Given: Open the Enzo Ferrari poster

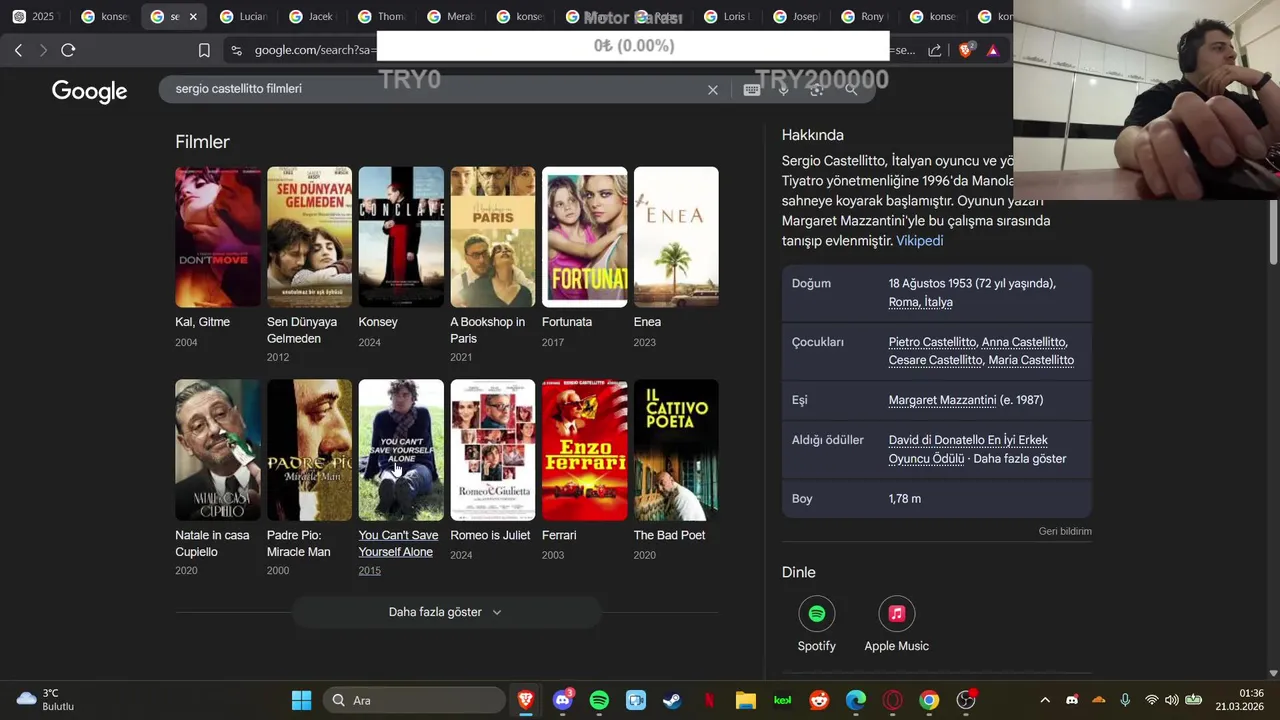Looking at the screenshot, I should tap(584, 450).
